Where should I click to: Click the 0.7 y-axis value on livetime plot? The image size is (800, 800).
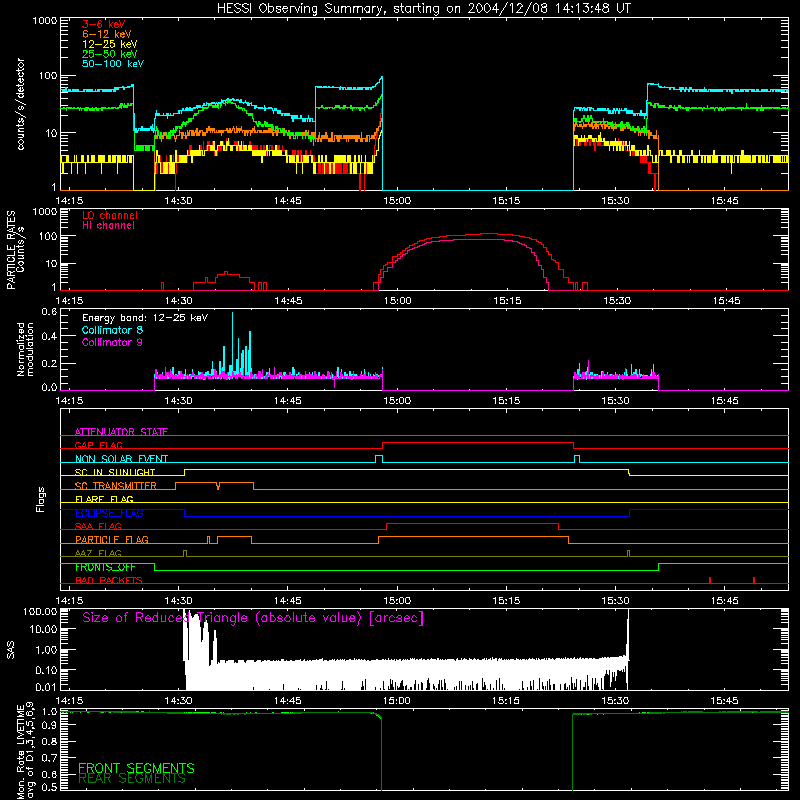49,758
